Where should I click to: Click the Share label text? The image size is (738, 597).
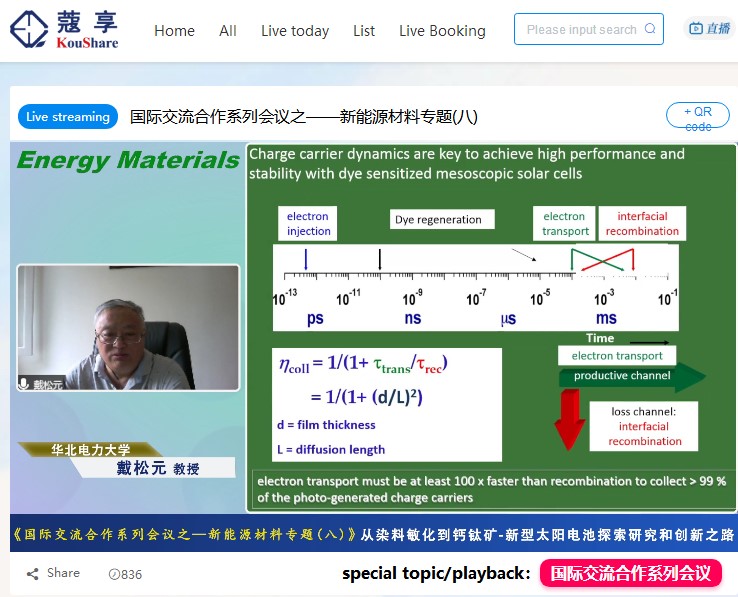63,573
